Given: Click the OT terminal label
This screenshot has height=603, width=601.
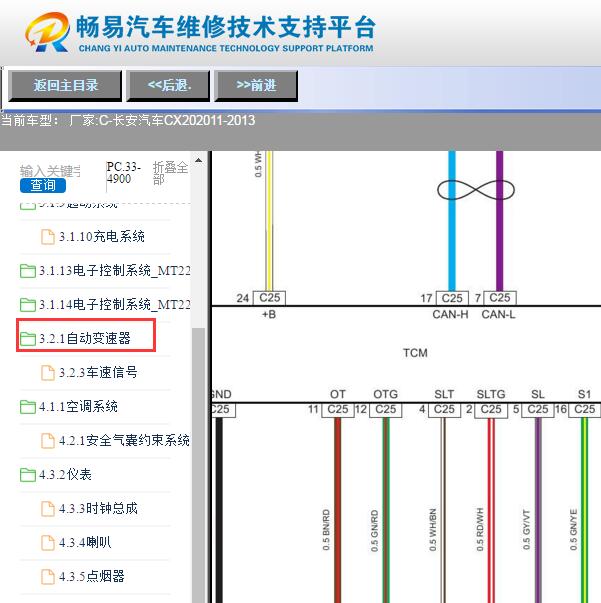Looking at the screenshot, I should [338, 394].
